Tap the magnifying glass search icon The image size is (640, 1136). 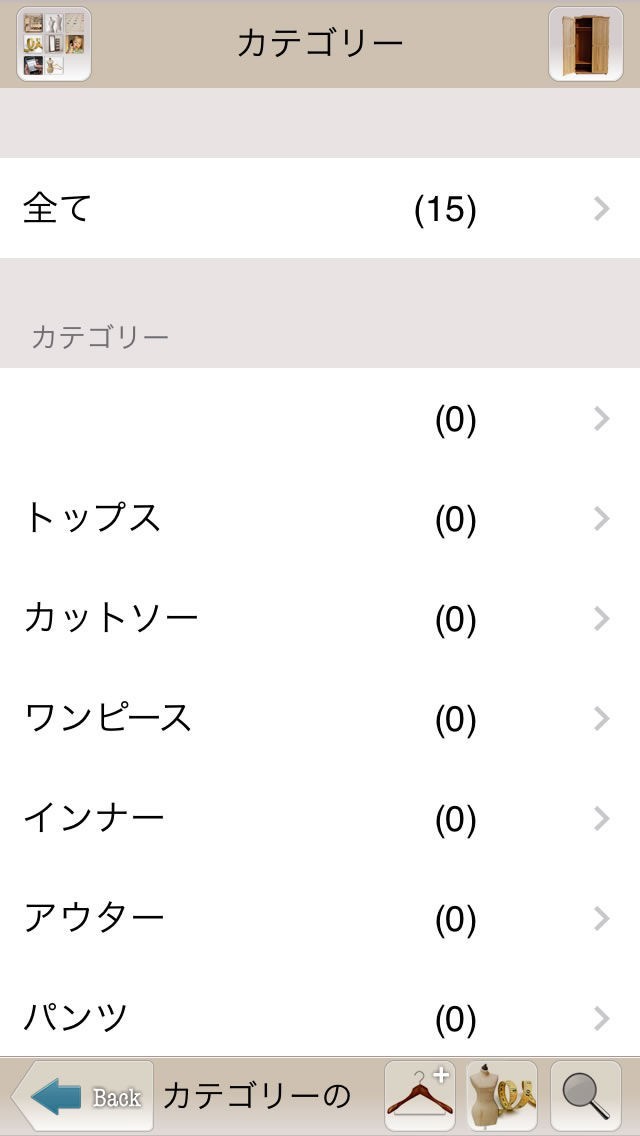tap(585, 1096)
